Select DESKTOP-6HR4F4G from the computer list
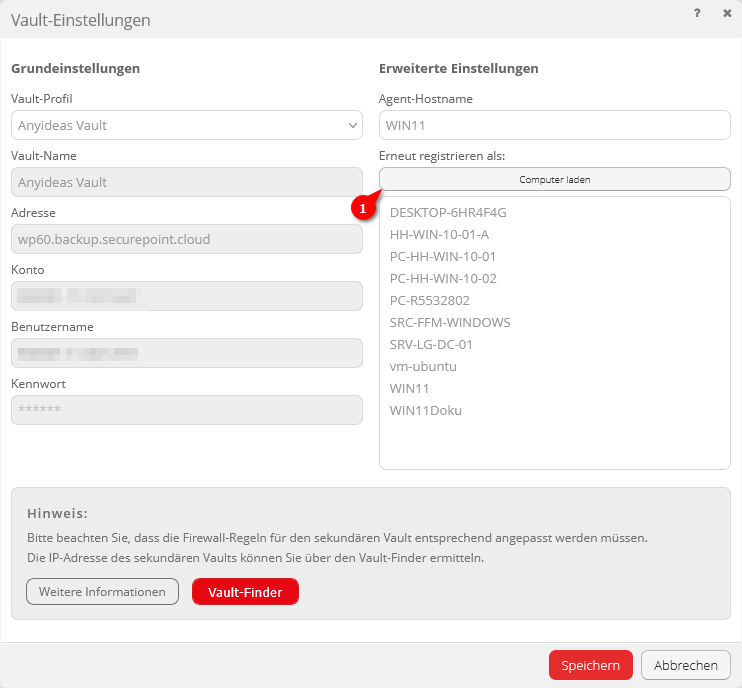The image size is (742, 688). point(448,212)
